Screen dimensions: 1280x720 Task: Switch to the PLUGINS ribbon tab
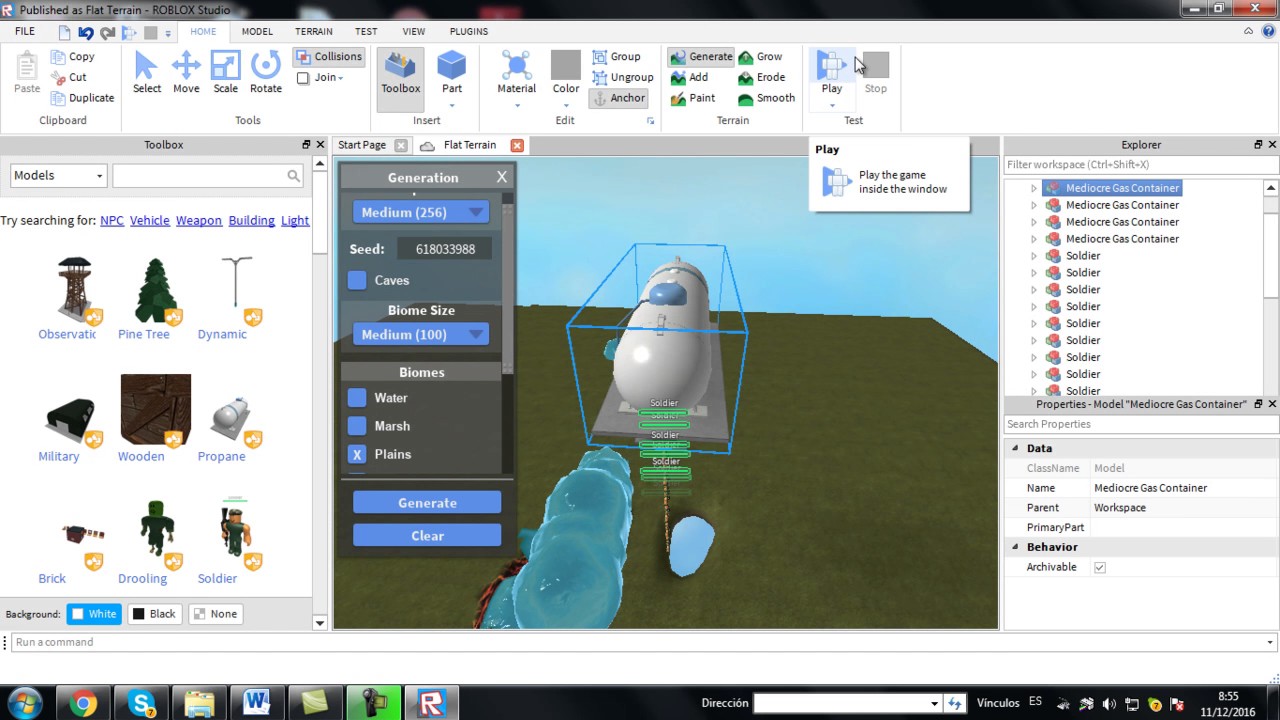(x=469, y=31)
